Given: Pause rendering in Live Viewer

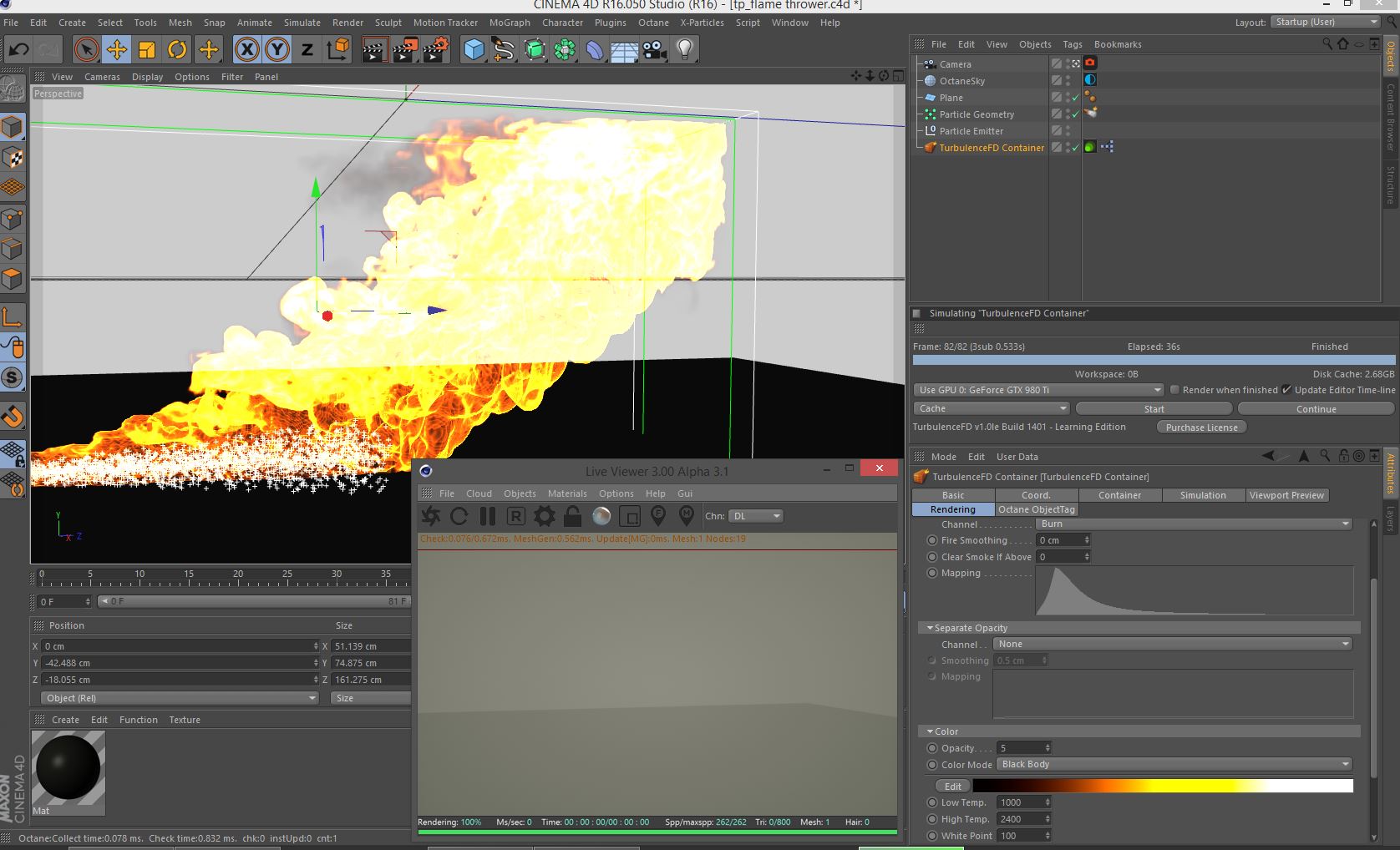Looking at the screenshot, I should pyautogui.click(x=488, y=516).
